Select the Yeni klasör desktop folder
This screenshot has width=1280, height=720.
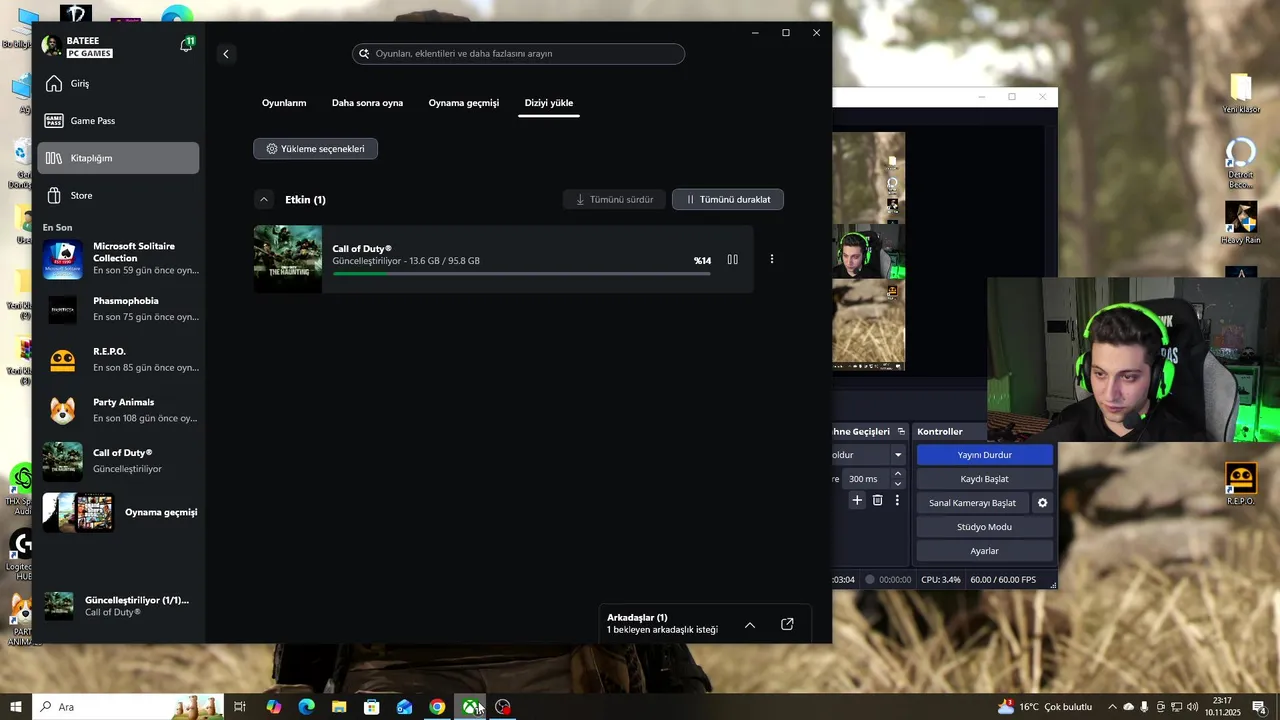point(1241,93)
